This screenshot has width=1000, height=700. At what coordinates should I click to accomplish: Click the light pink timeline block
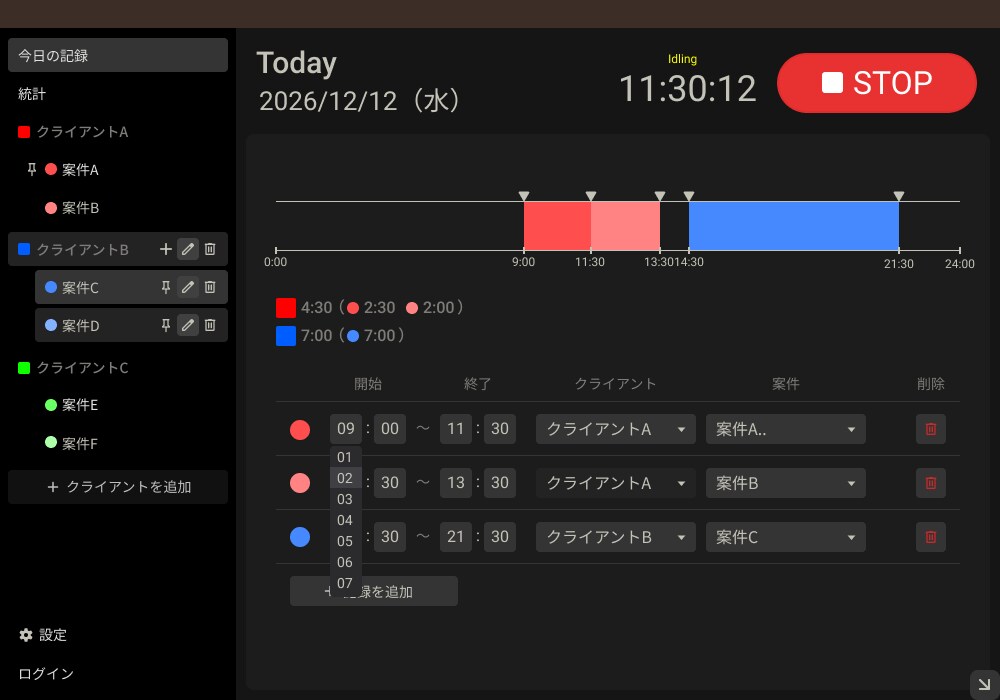(625, 226)
